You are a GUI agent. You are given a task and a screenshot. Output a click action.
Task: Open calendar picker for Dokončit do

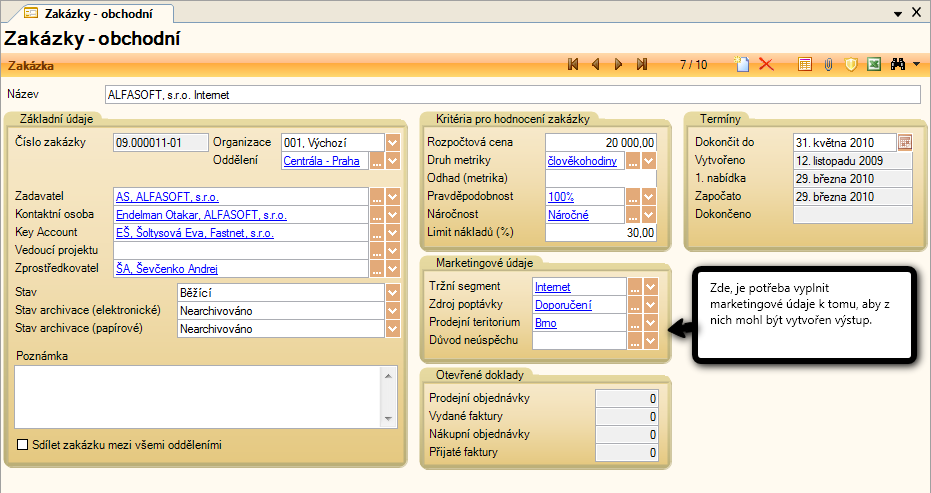tap(905, 142)
